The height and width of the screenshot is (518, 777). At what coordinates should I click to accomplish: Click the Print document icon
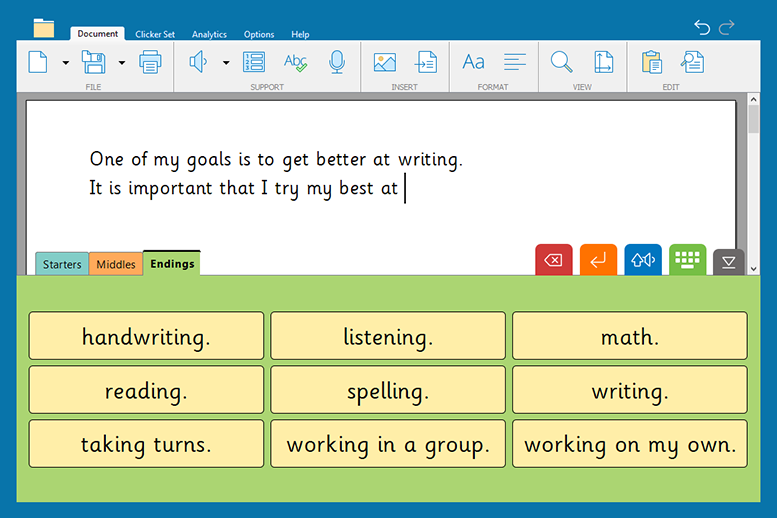150,63
